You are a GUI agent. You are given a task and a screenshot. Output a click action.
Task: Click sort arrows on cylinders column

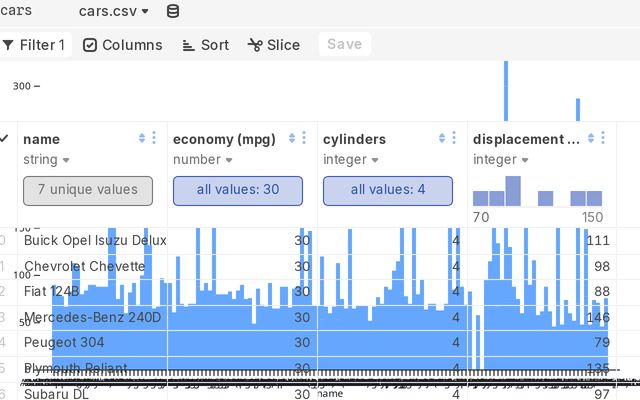(x=441, y=138)
